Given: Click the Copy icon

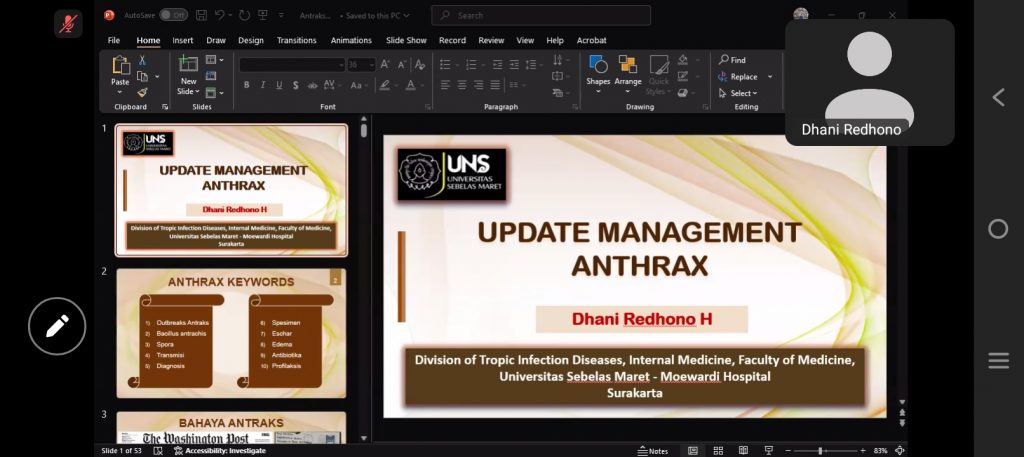Looking at the screenshot, I should (x=142, y=76).
